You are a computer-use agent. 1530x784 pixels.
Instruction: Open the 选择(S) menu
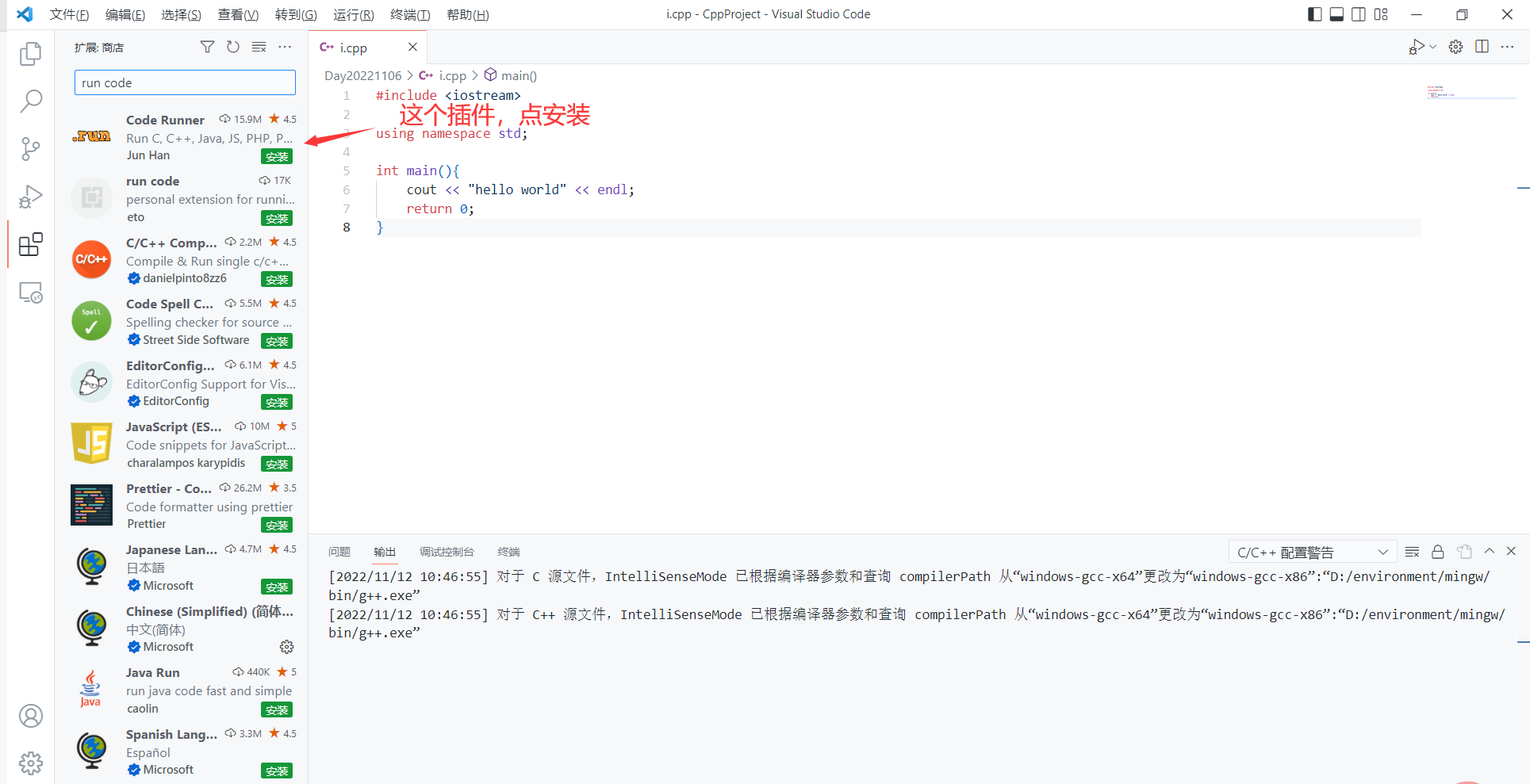(181, 14)
